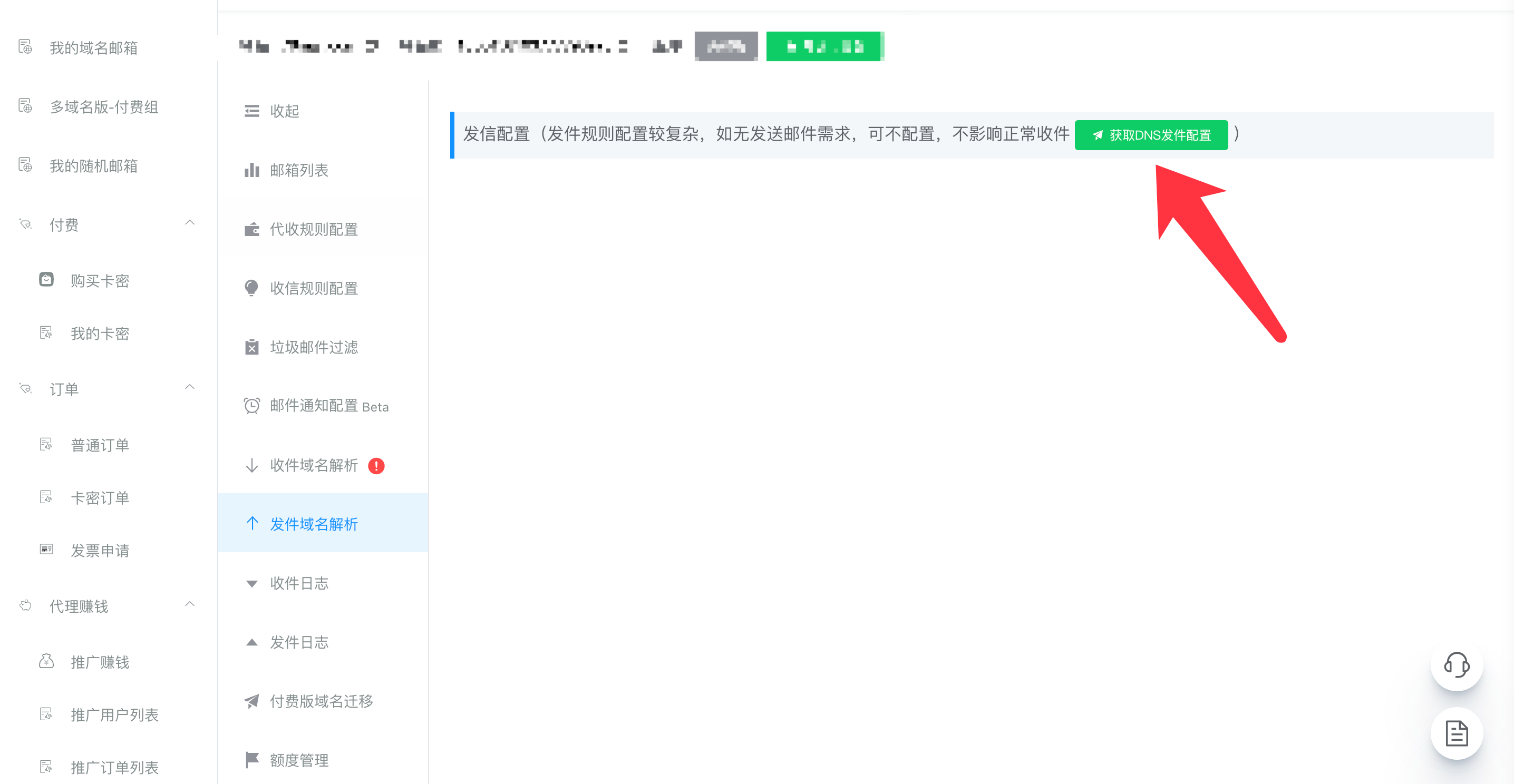The width and height of the screenshot is (1514, 784).
Task: Click the trash icon for 垃圾邮件过滤
Action: tap(251, 347)
